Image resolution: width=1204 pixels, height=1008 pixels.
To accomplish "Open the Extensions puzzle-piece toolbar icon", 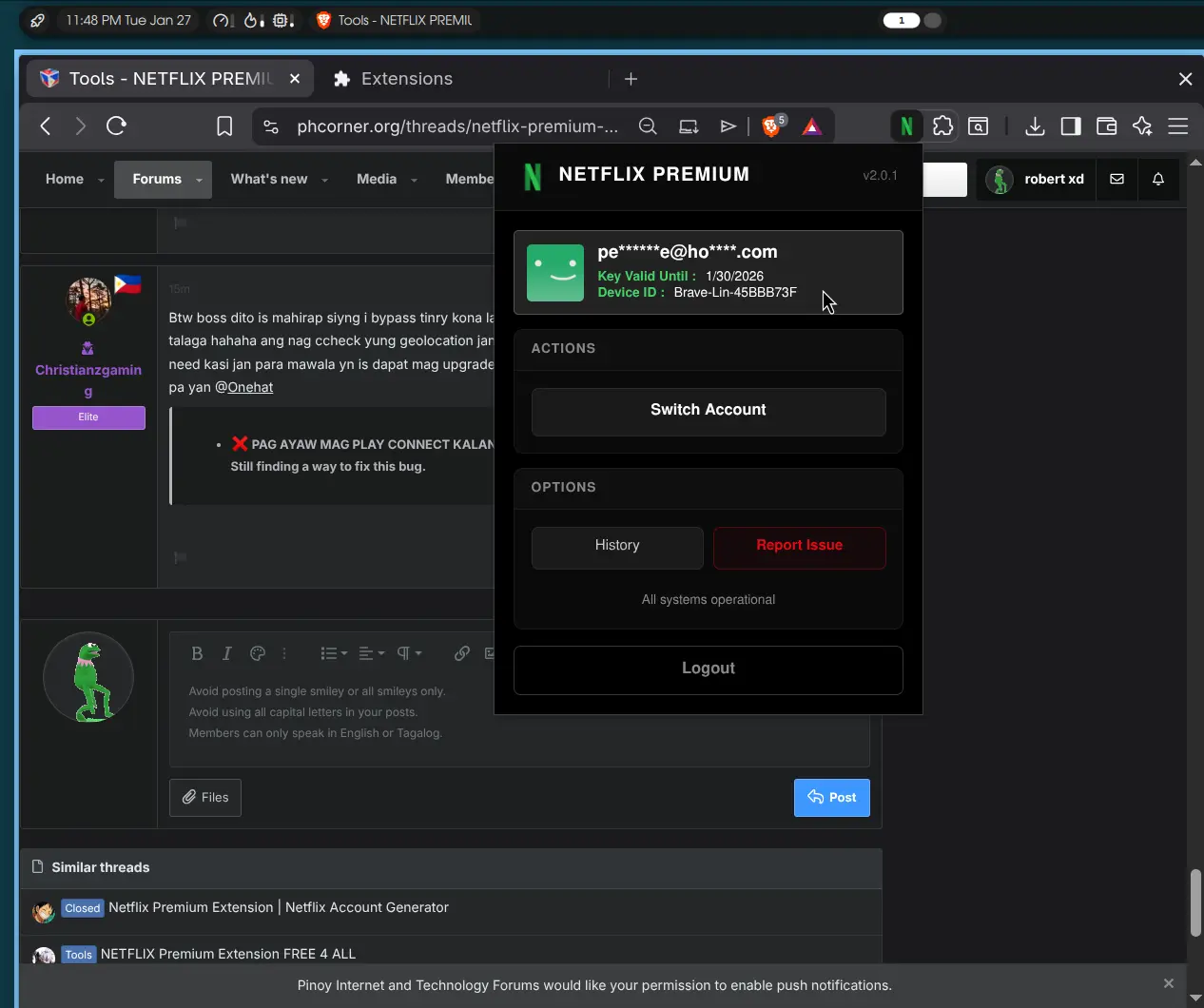I will point(942,126).
